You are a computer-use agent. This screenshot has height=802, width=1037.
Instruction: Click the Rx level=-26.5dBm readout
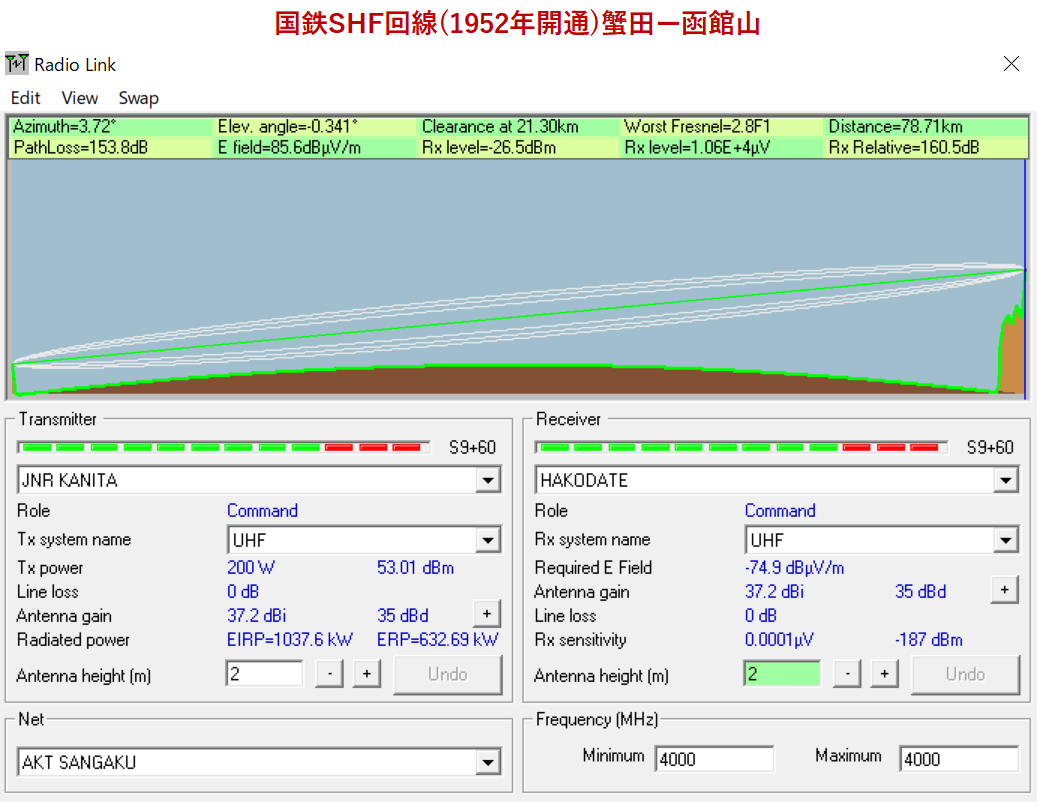[x=488, y=147]
